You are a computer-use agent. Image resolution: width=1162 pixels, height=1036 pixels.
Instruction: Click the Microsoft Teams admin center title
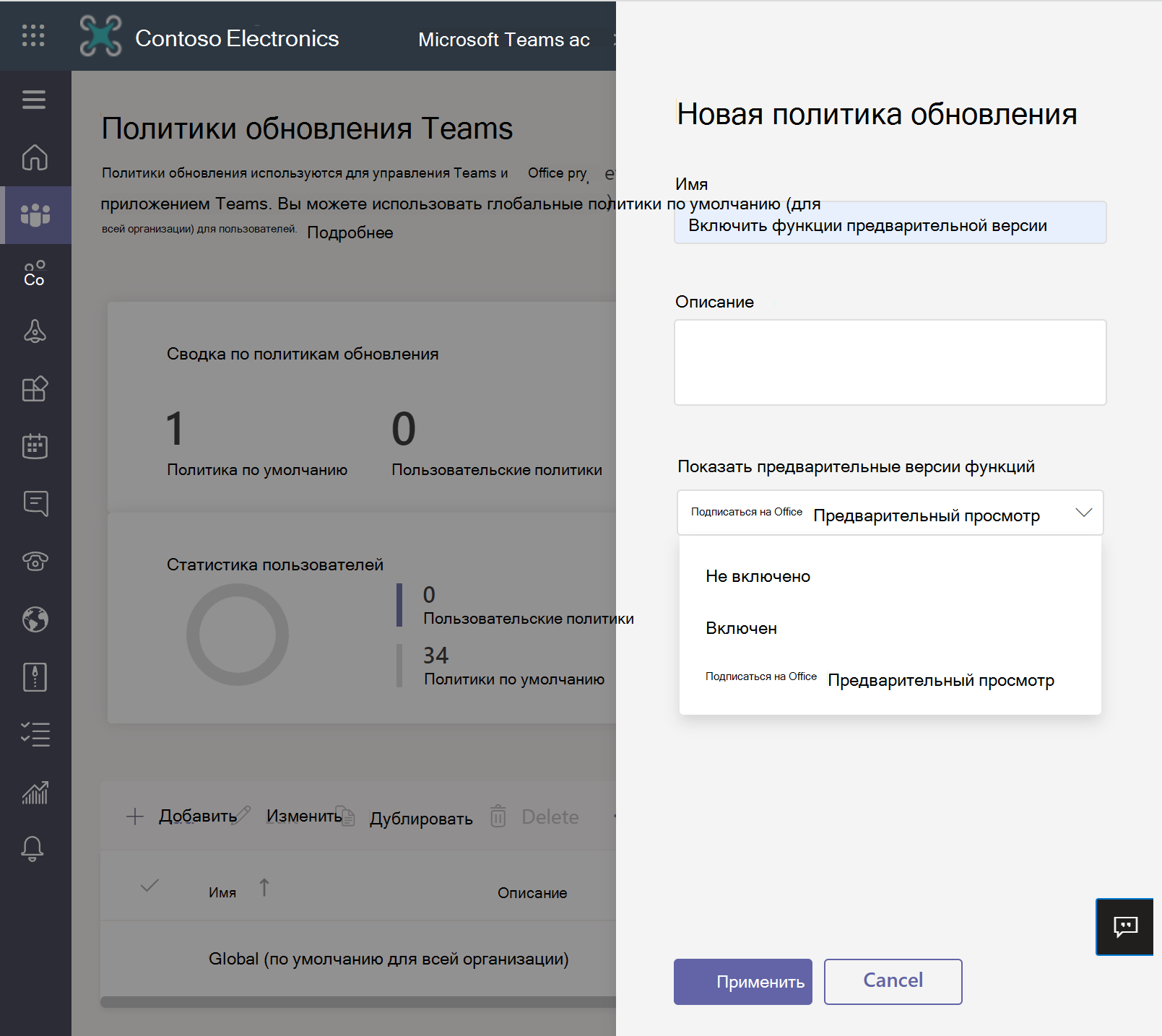pos(504,40)
